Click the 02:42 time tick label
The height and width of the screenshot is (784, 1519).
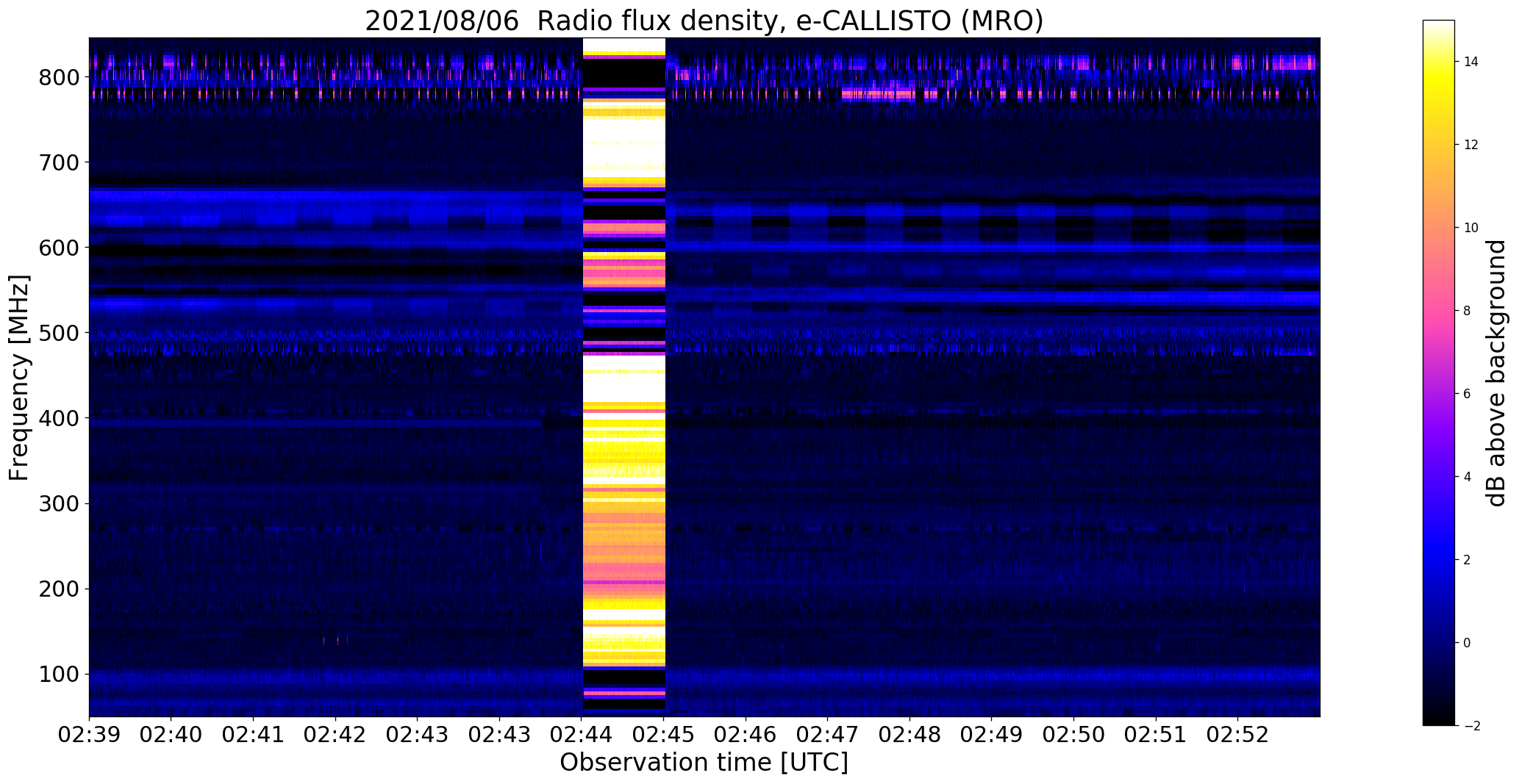[x=335, y=735]
